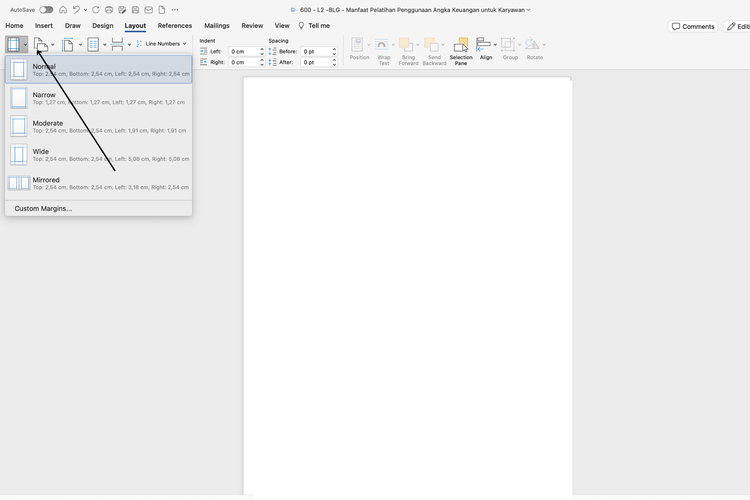This screenshot has height=500, width=750.
Task: Click the Email envelope icon
Action: (x=149, y=10)
